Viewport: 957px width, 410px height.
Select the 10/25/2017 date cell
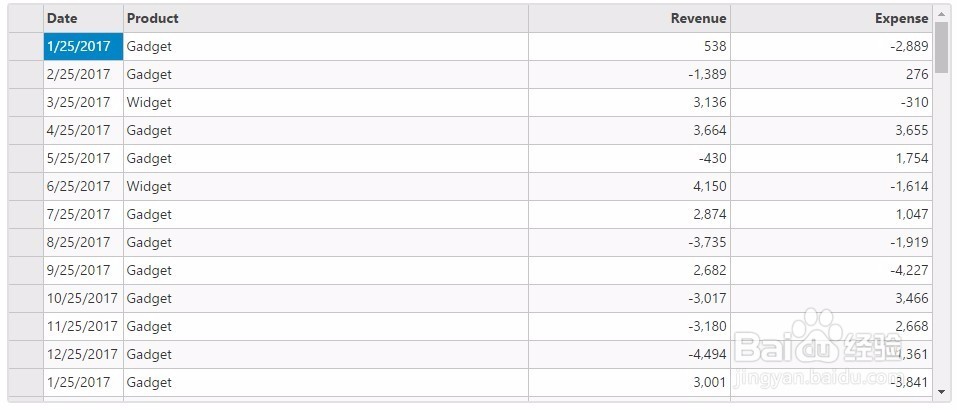[83, 298]
